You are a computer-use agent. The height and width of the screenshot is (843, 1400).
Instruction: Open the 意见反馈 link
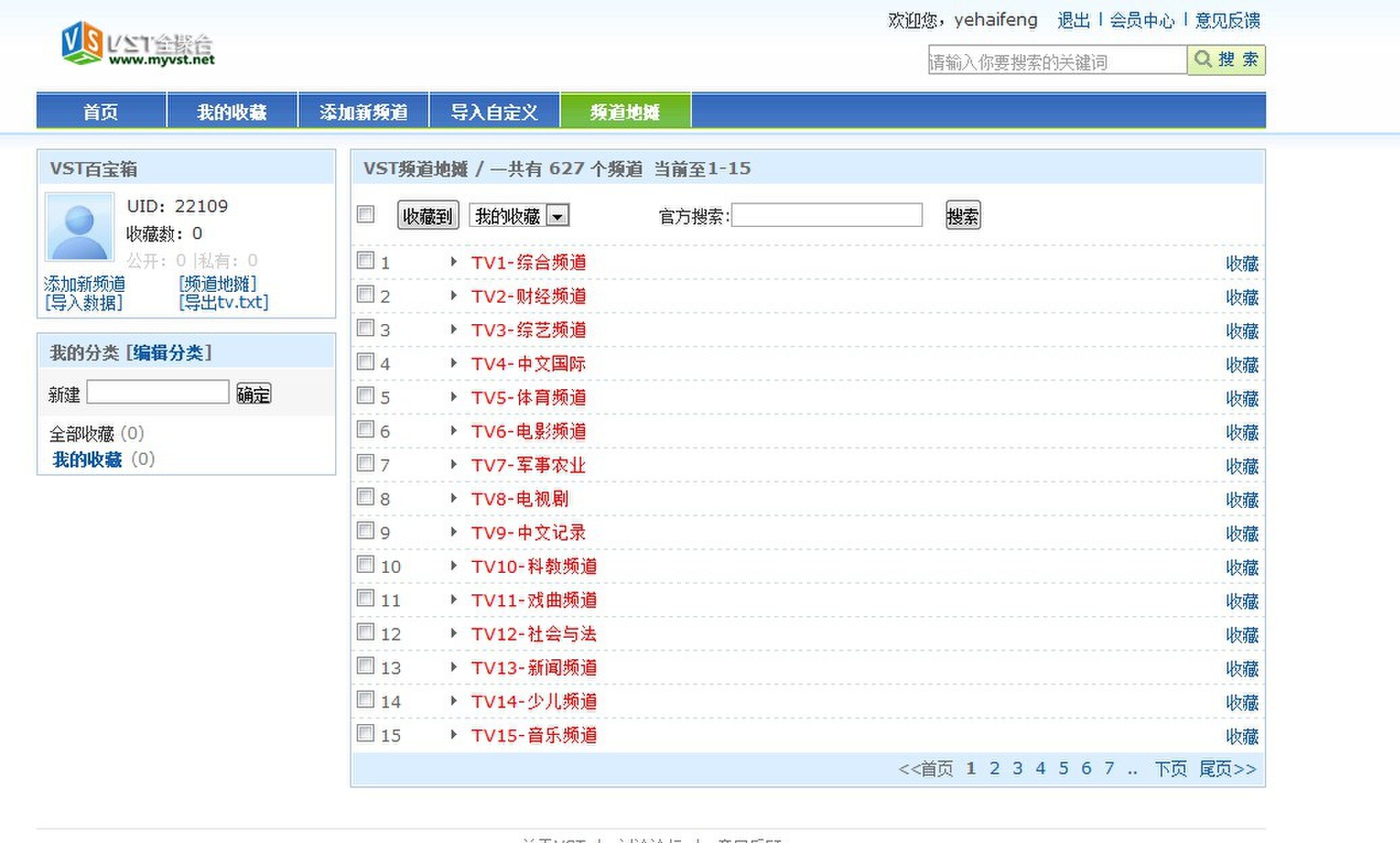coord(1227,20)
